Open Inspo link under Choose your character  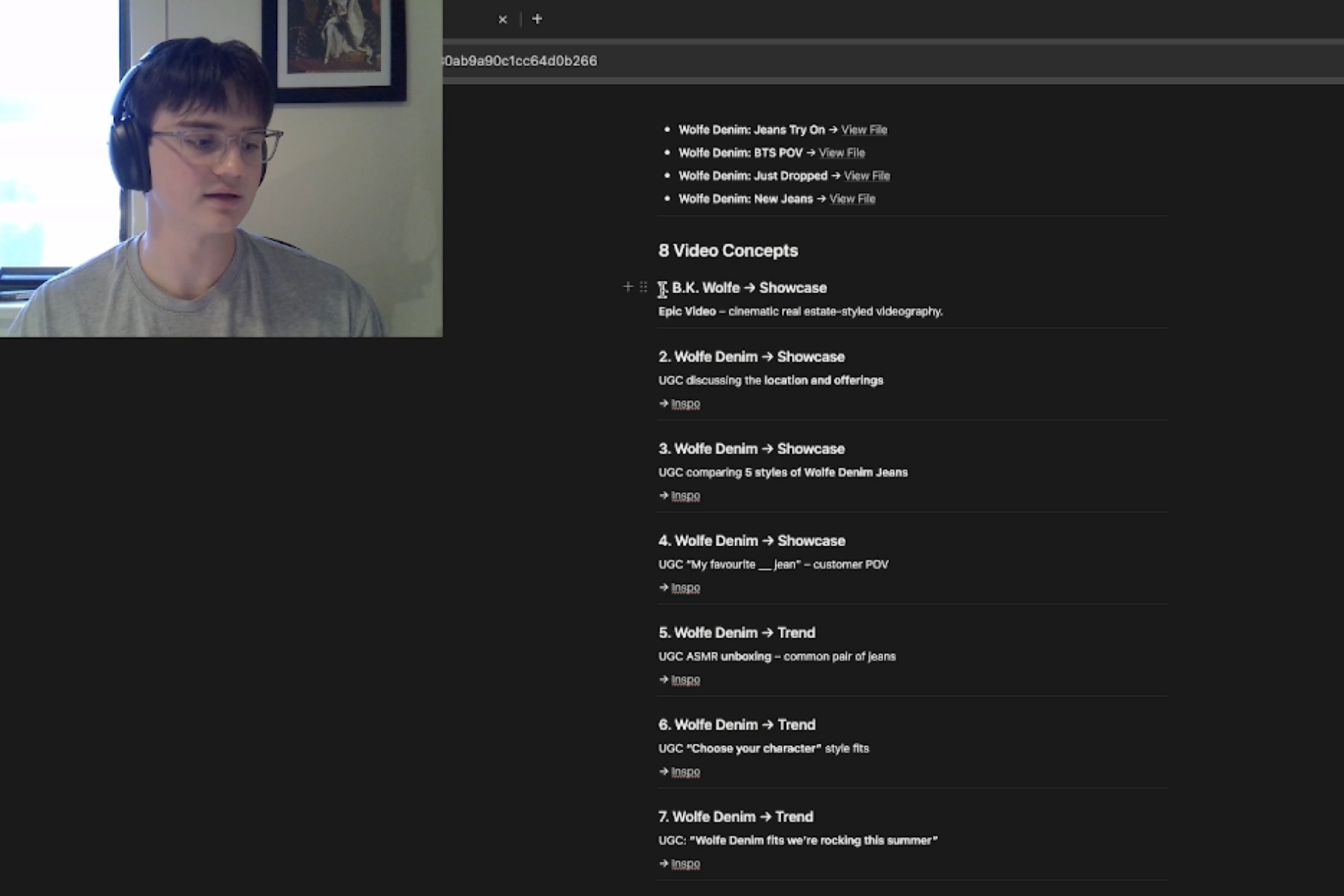(685, 772)
